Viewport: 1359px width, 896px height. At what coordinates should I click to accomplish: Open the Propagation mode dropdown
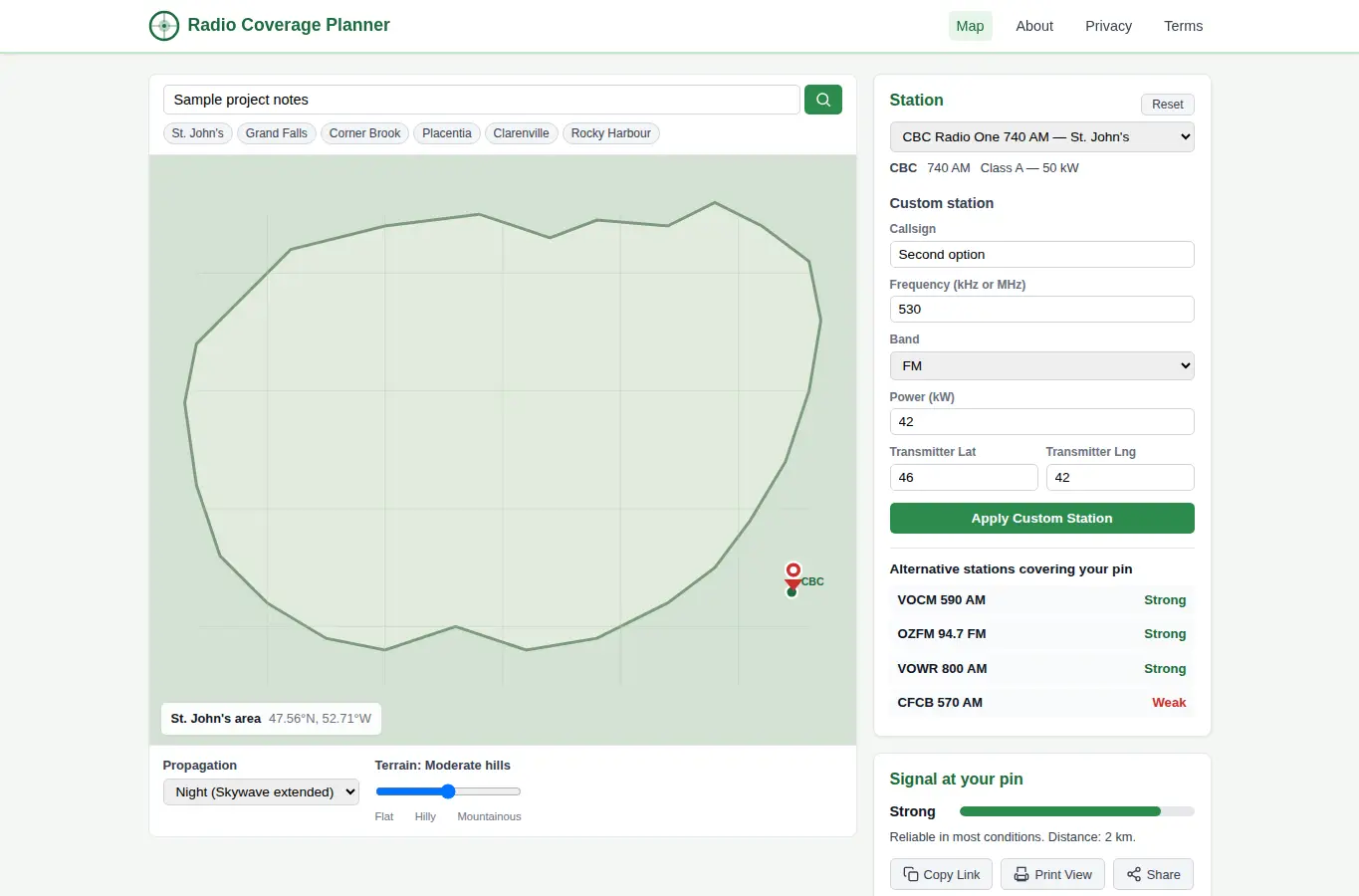pos(261,792)
